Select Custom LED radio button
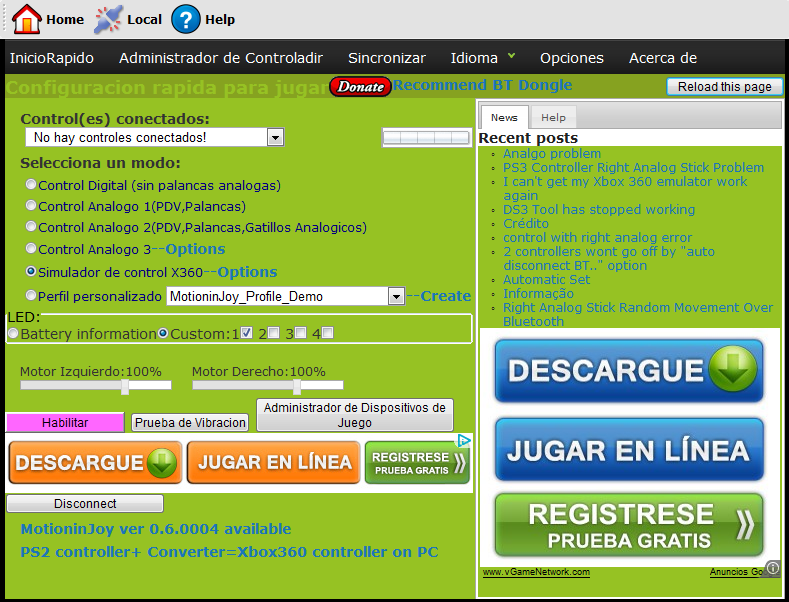 coord(163,333)
